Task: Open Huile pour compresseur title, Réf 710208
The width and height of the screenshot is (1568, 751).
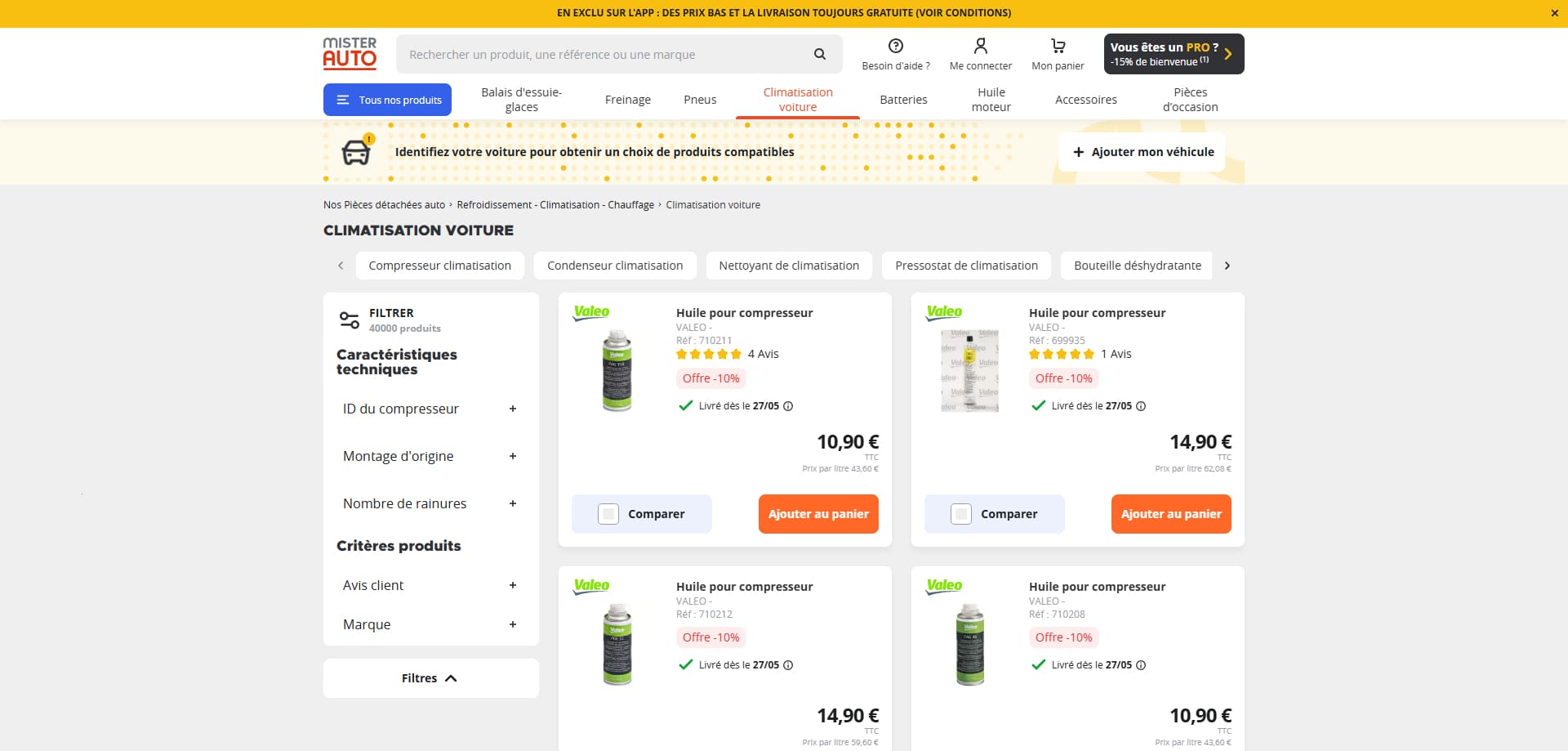Action: (1097, 587)
